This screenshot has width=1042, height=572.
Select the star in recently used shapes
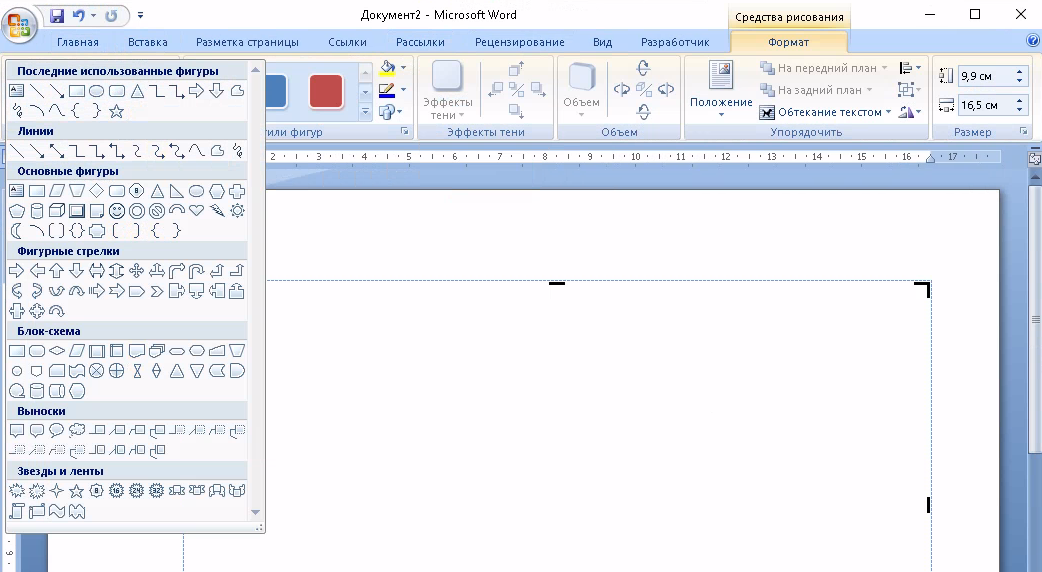(117, 111)
